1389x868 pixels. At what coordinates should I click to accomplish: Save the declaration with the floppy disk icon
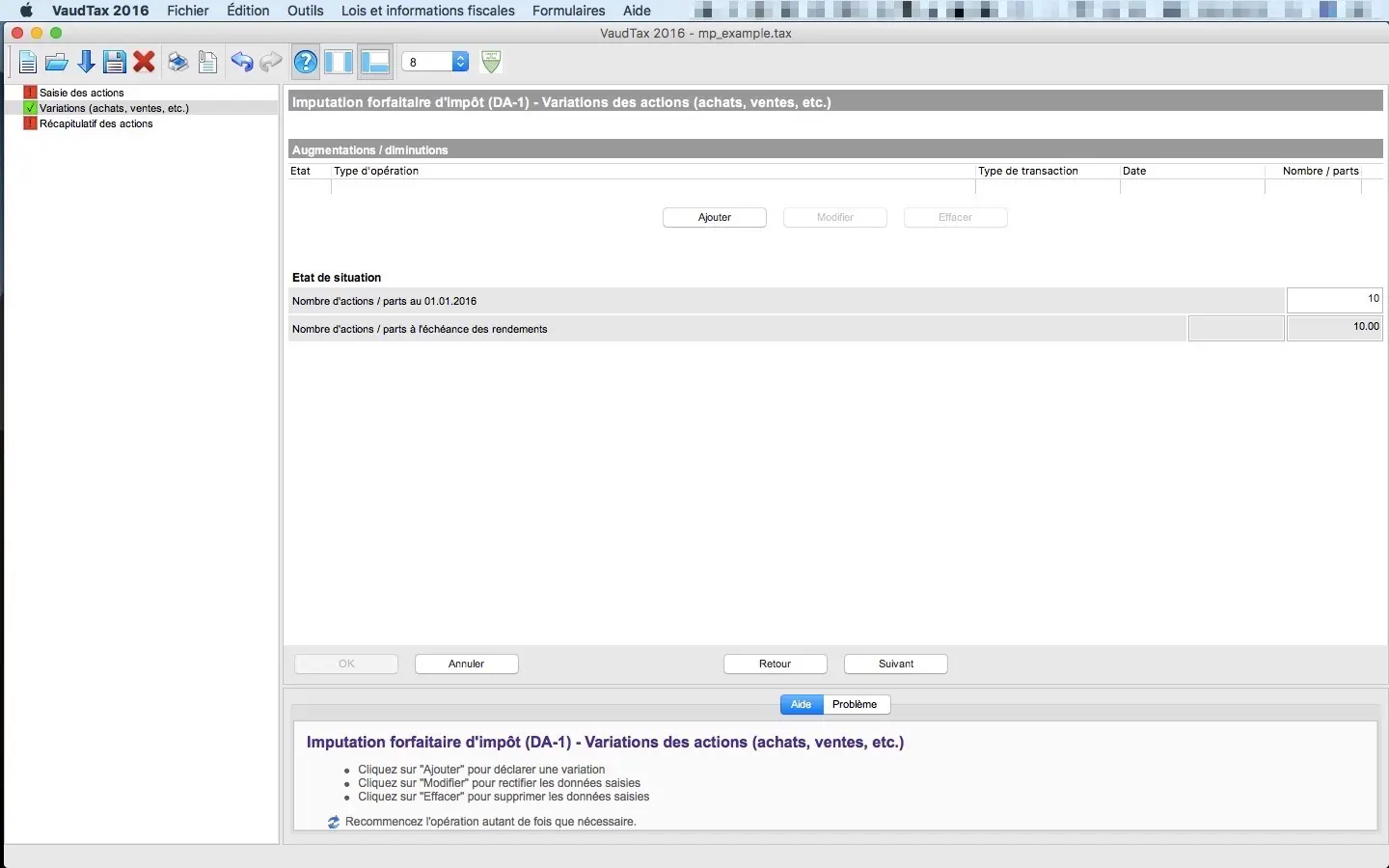(115, 63)
